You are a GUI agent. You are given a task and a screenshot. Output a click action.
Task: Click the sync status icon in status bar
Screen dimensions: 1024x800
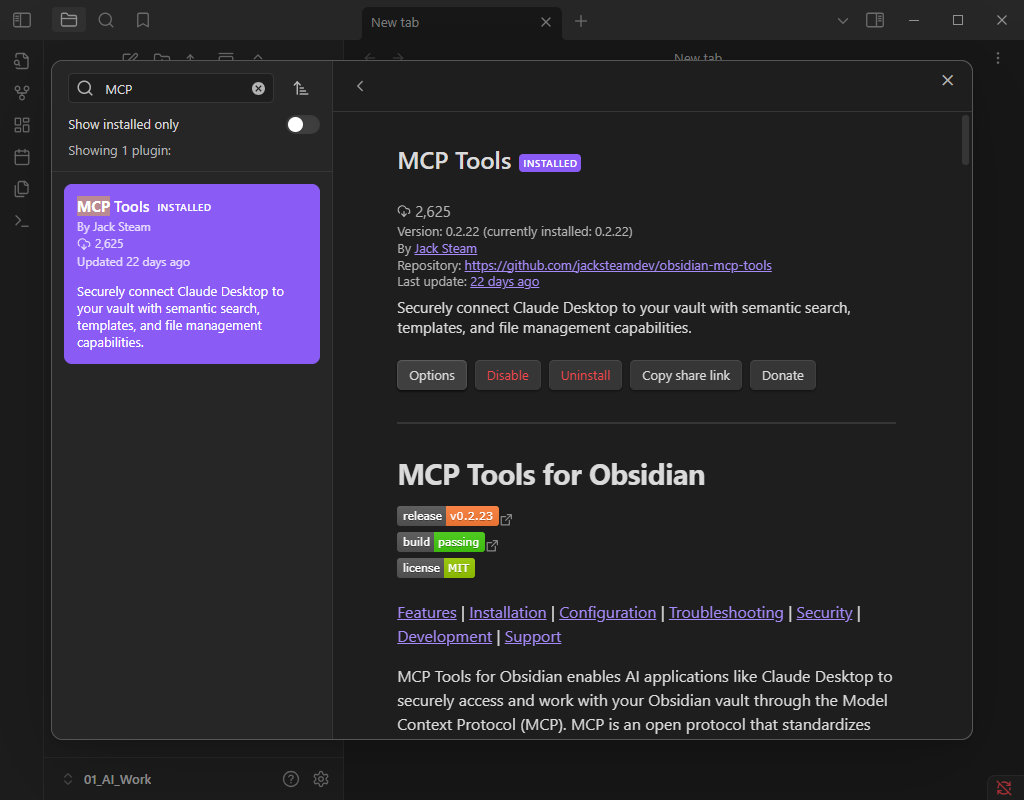[1004, 788]
